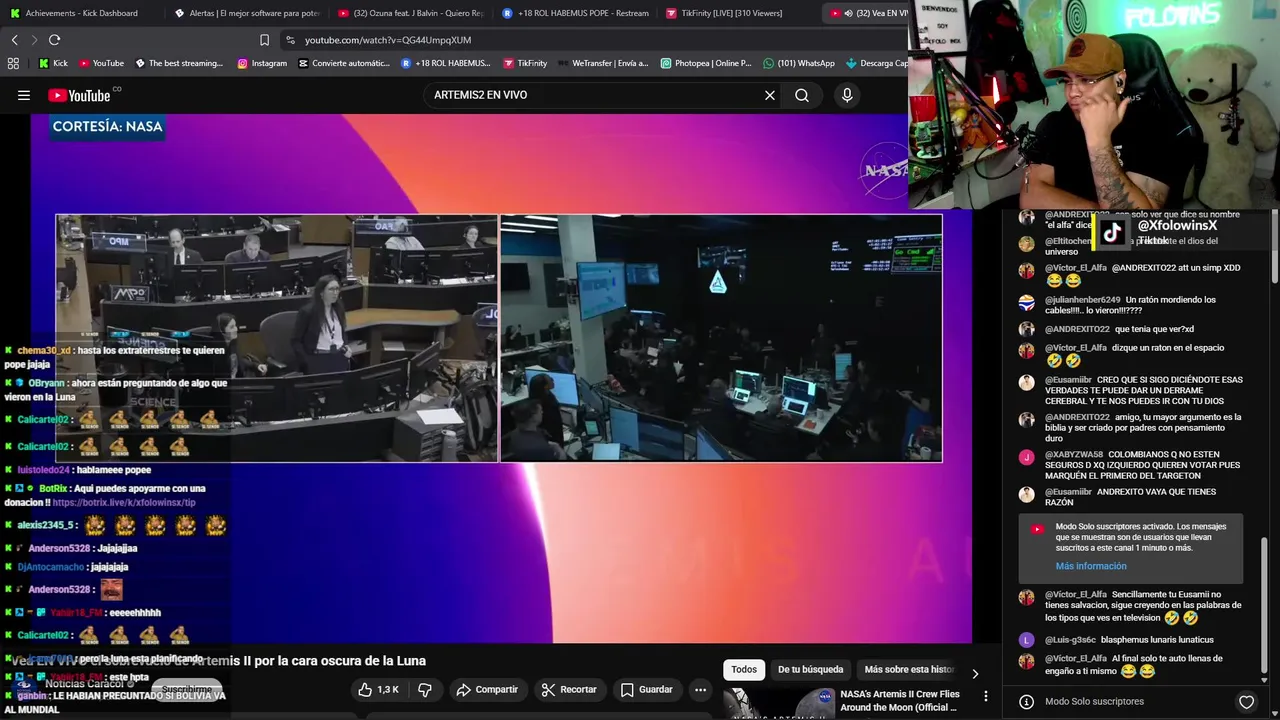Open the YouTube hamburger guide menu
The height and width of the screenshot is (720, 1280).
click(24, 95)
